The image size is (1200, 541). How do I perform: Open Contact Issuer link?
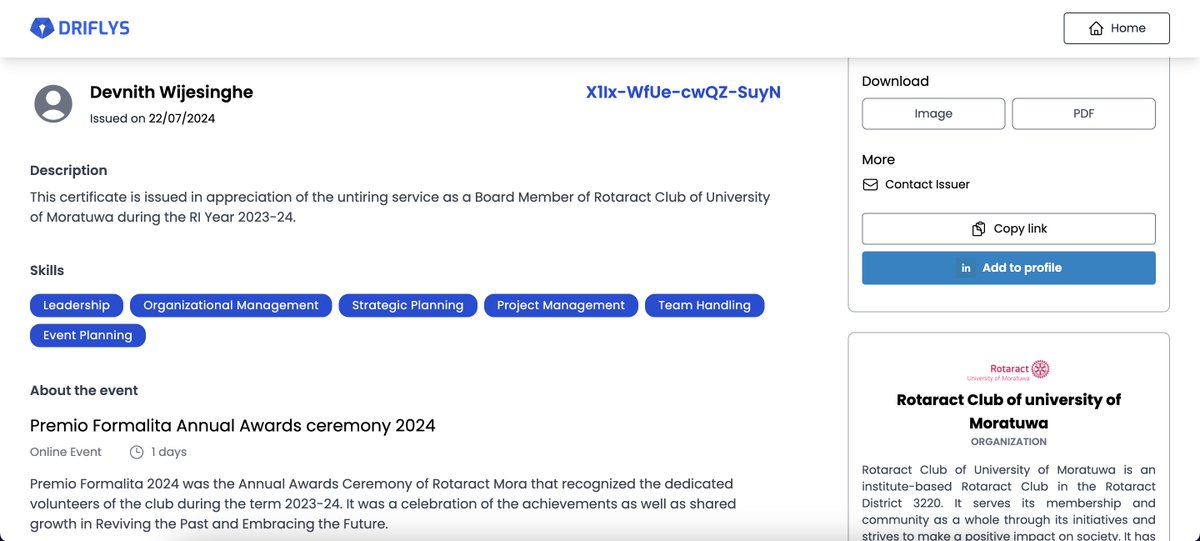(927, 185)
